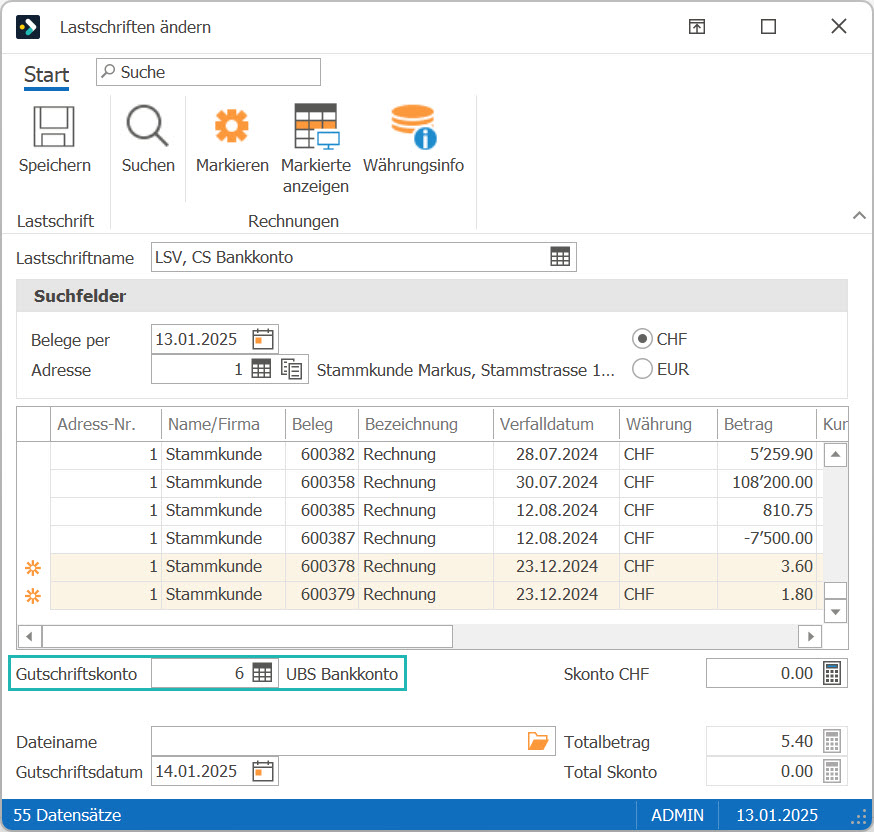Sort by the Bezeichnung column header
874x832 pixels.
[x=426, y=424]
